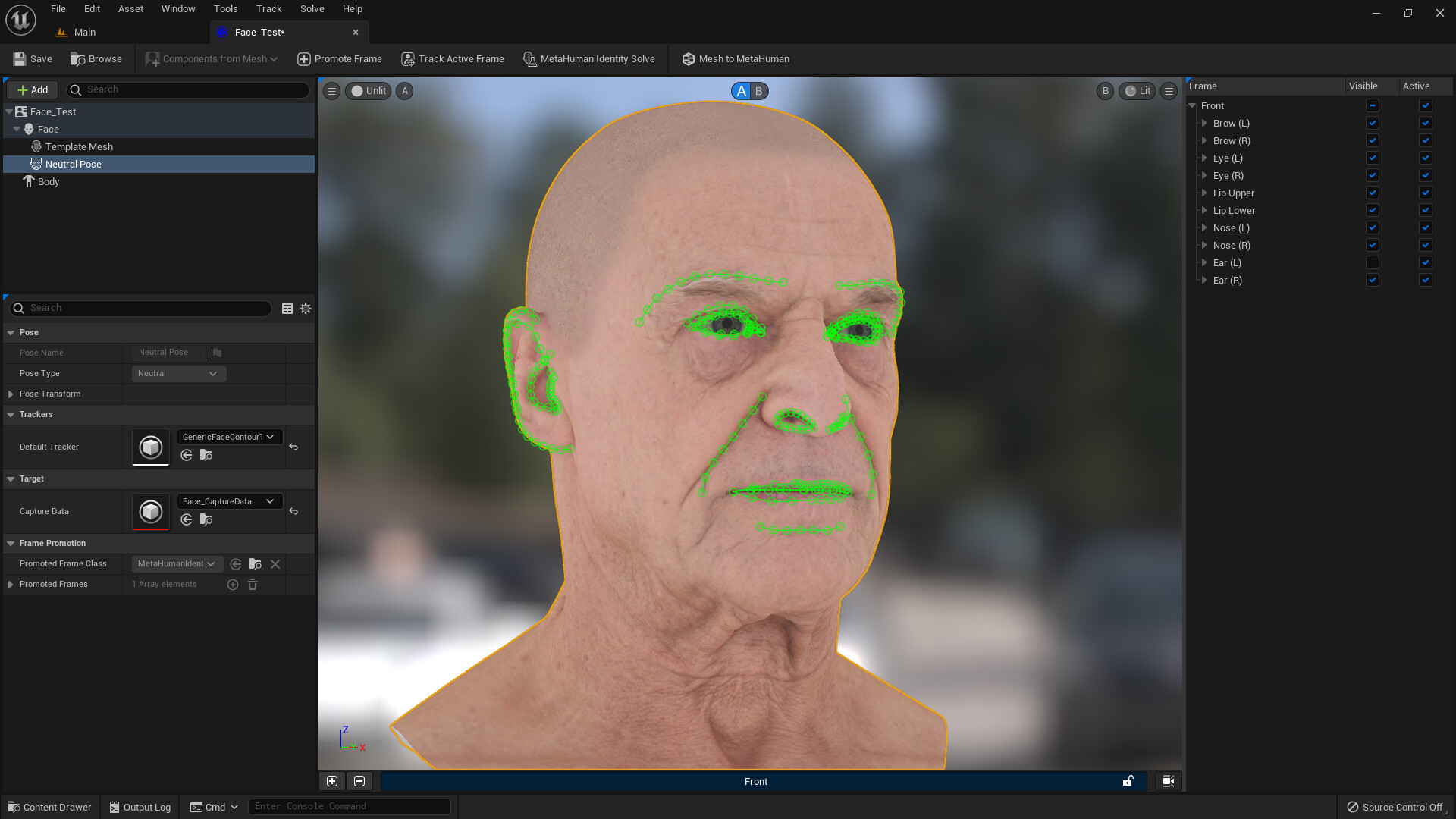Viewport: 1456px width, 819px height.
Task: Switch to the Main tab
Action: click(x=83, y=32)
